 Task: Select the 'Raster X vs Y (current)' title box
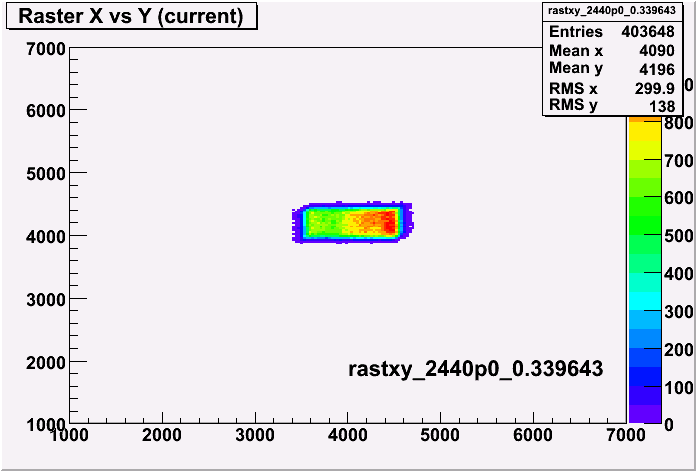tap(132, 17)
